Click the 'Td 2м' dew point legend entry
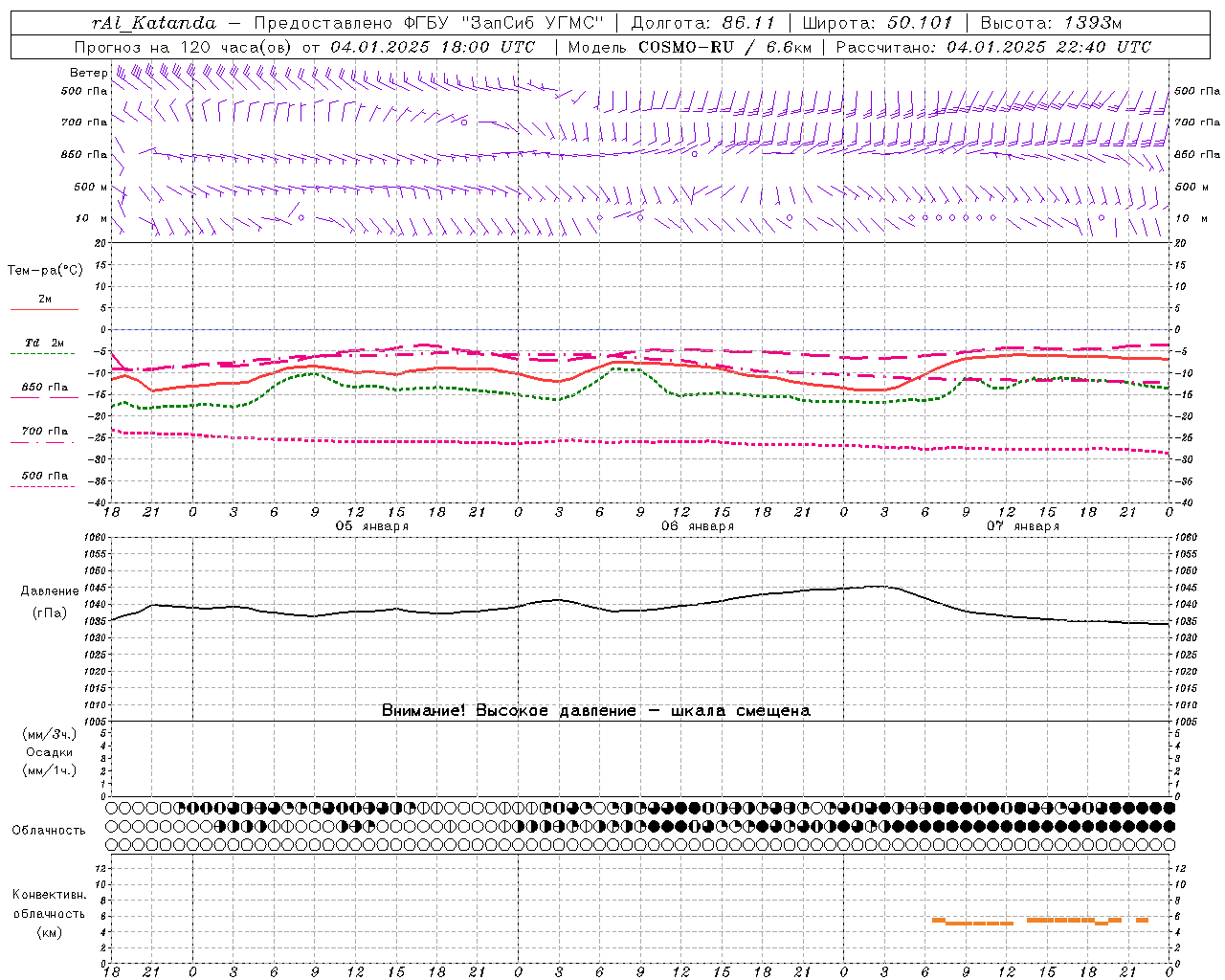The height and width of the screenshot is (980, 1225). 44,343
